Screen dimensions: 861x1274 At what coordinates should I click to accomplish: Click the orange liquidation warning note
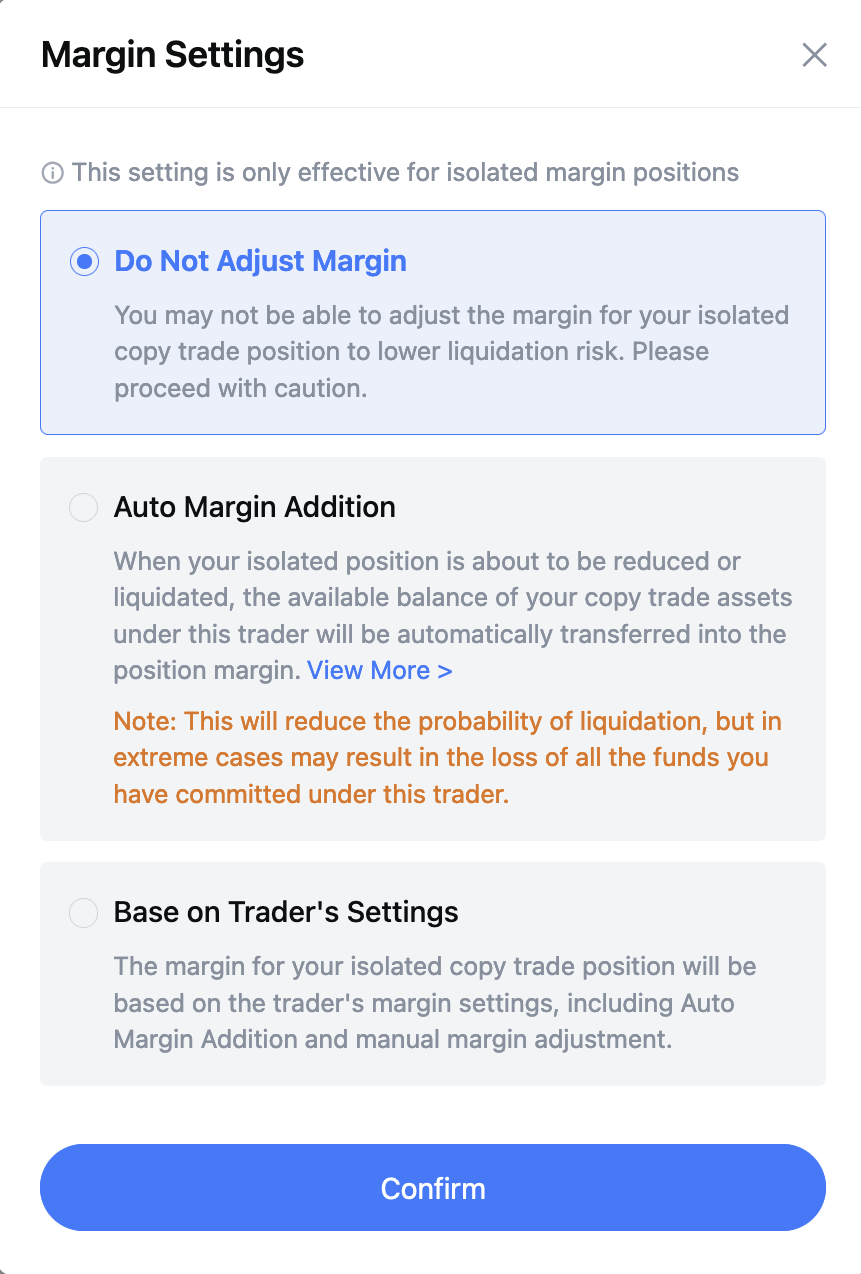tap(448, 758)
